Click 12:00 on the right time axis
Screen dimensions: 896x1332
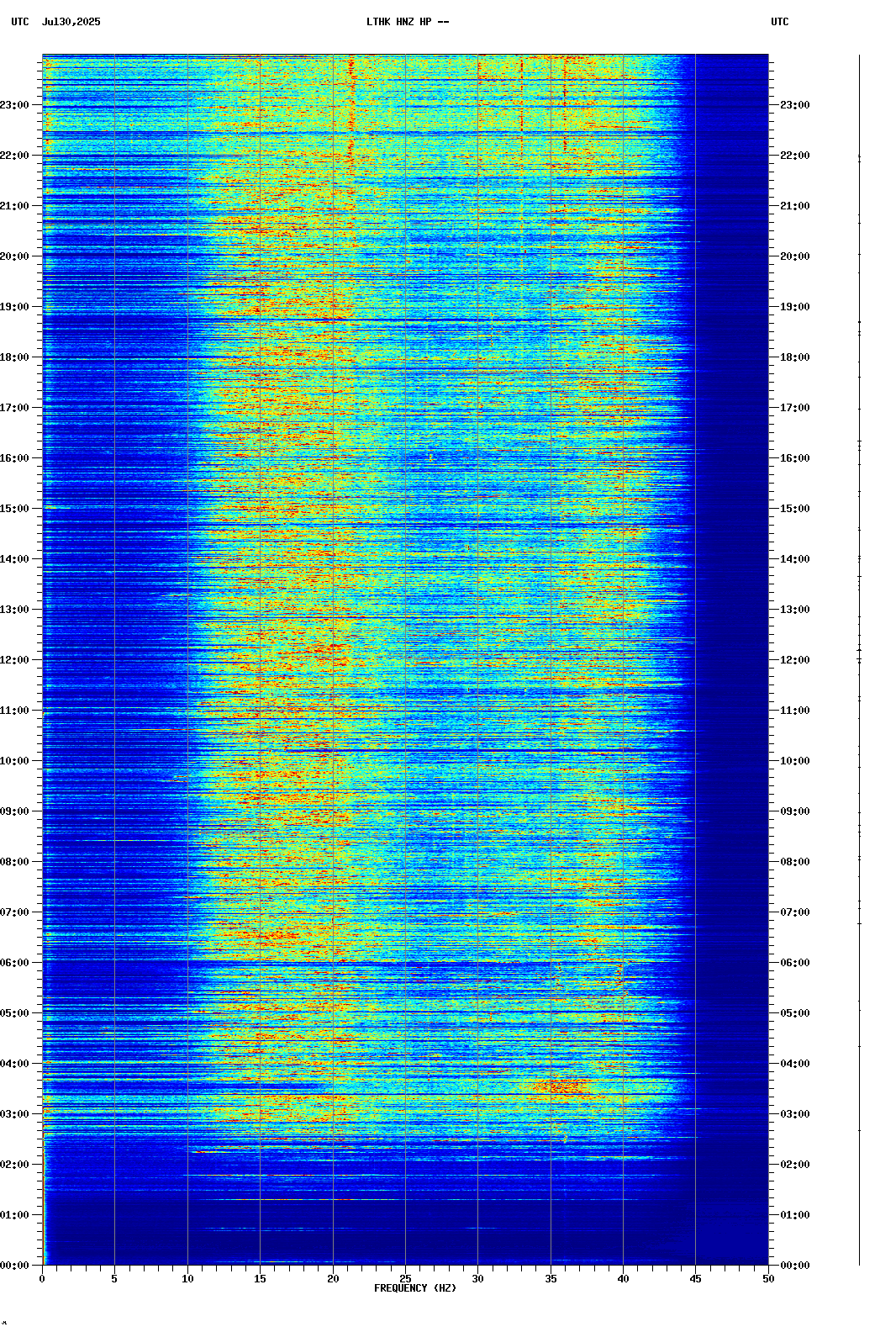(x=795, y=660)
